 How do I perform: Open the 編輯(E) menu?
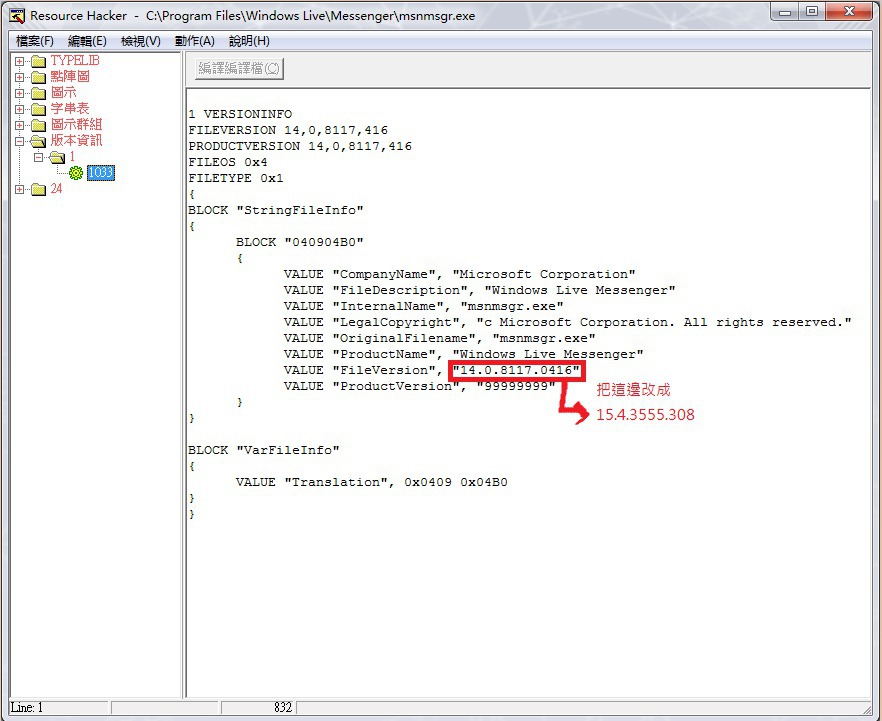(87, 41)
